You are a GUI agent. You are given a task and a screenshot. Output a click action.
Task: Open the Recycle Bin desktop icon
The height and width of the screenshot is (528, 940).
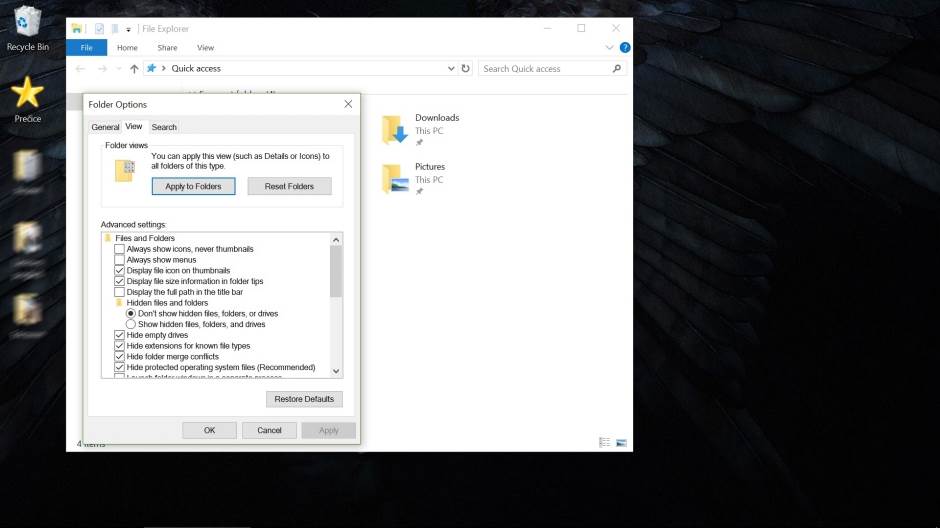pos(27,22)
